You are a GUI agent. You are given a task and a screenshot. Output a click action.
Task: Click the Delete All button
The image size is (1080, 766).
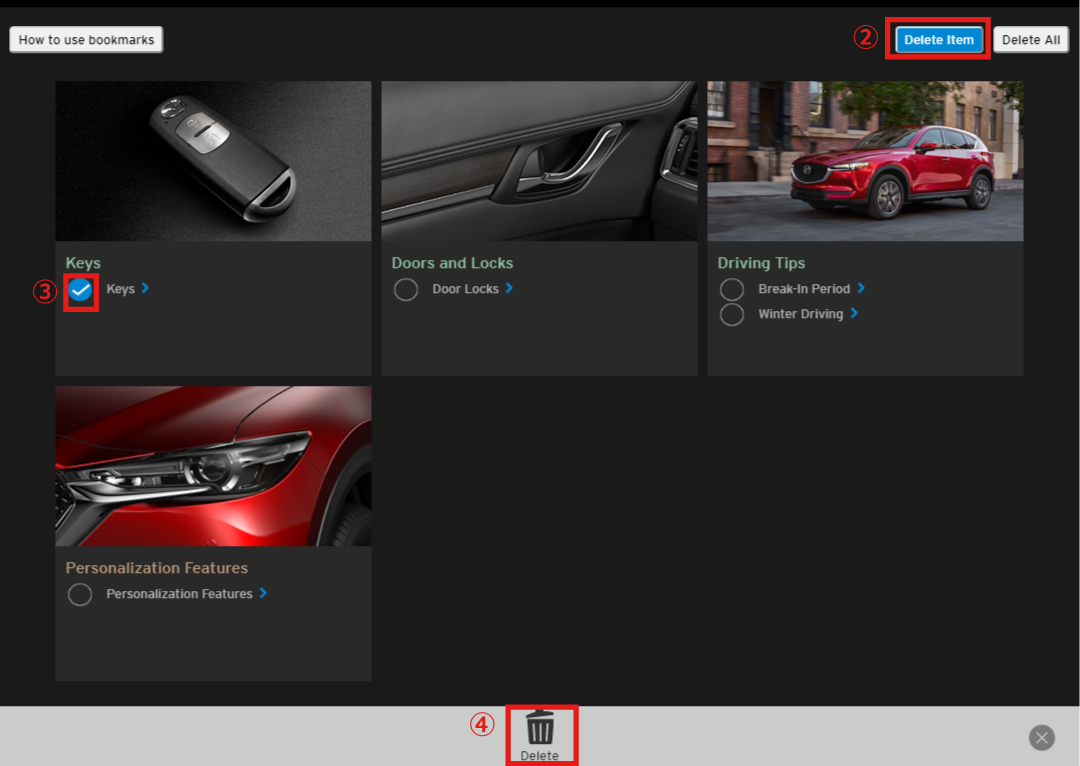tap(1030, 39)
